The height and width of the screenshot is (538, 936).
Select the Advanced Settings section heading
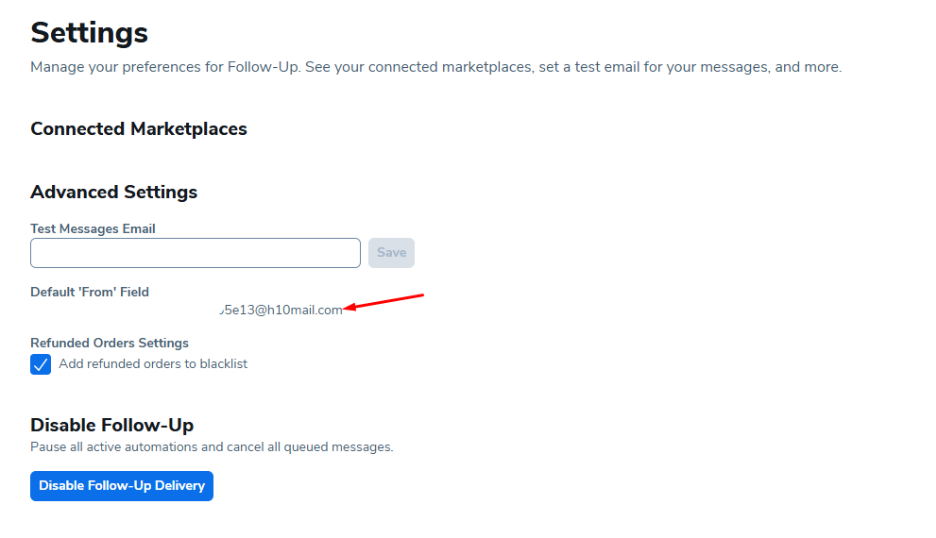pyautogui.click(x=114, y=192)
